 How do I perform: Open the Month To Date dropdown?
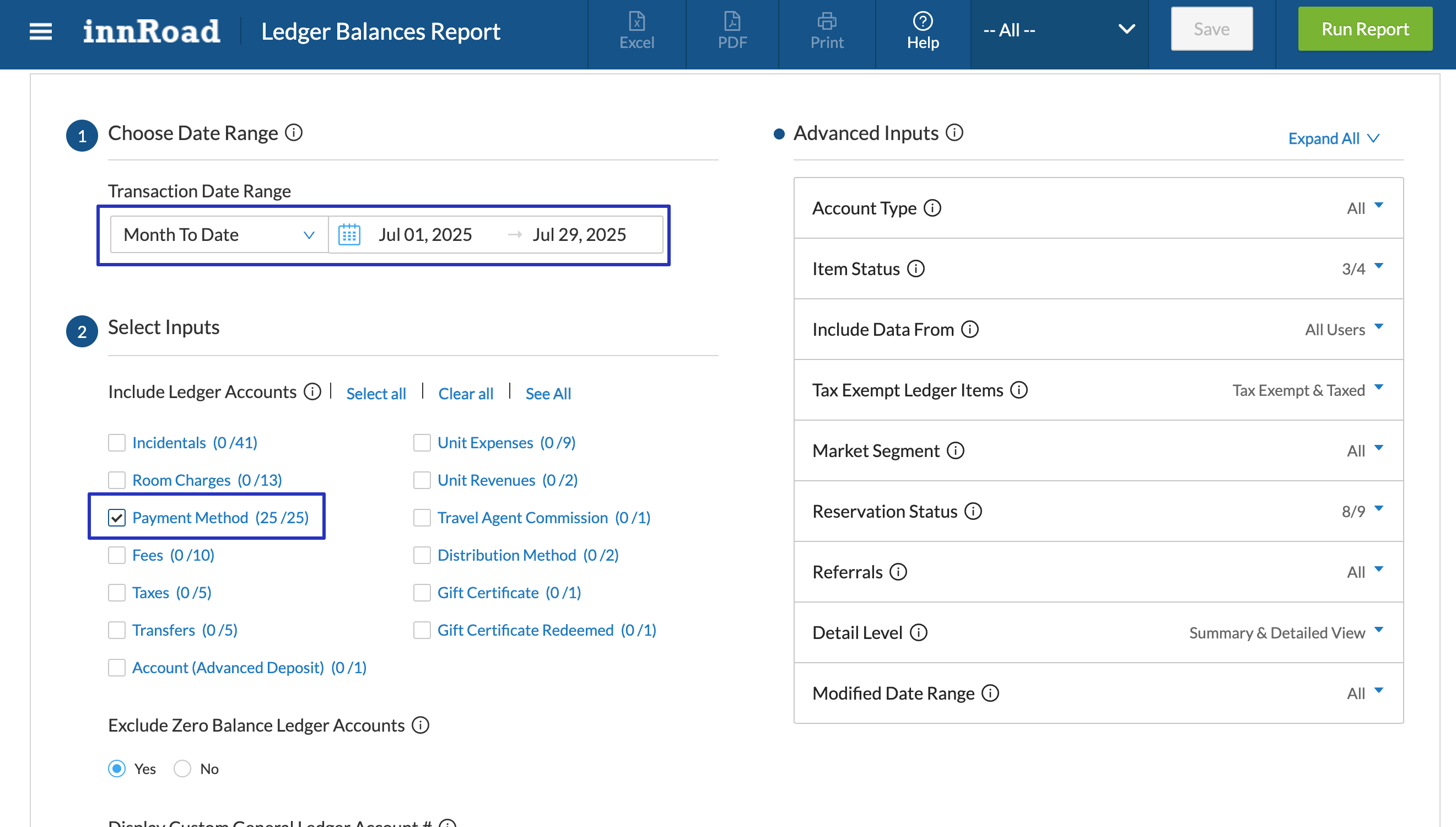pyautogui.click(x=219, y=234)
